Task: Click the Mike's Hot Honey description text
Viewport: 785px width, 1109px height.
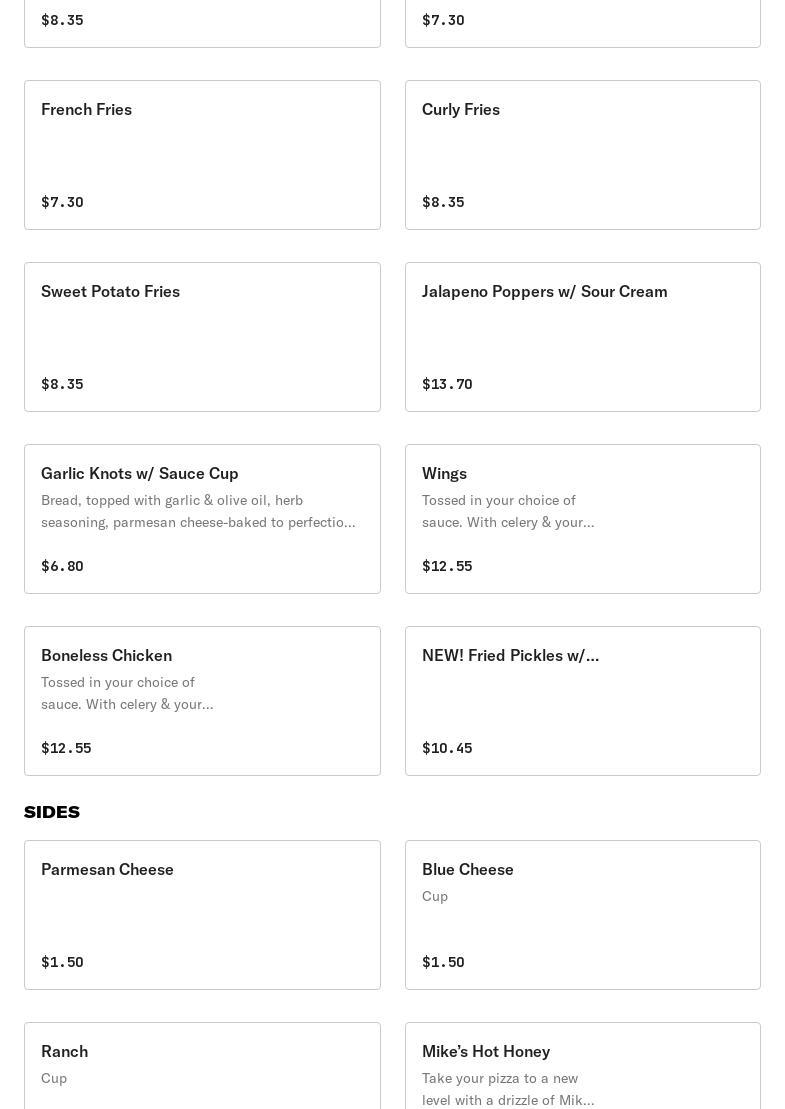Action: click(x=508, y=1089)
